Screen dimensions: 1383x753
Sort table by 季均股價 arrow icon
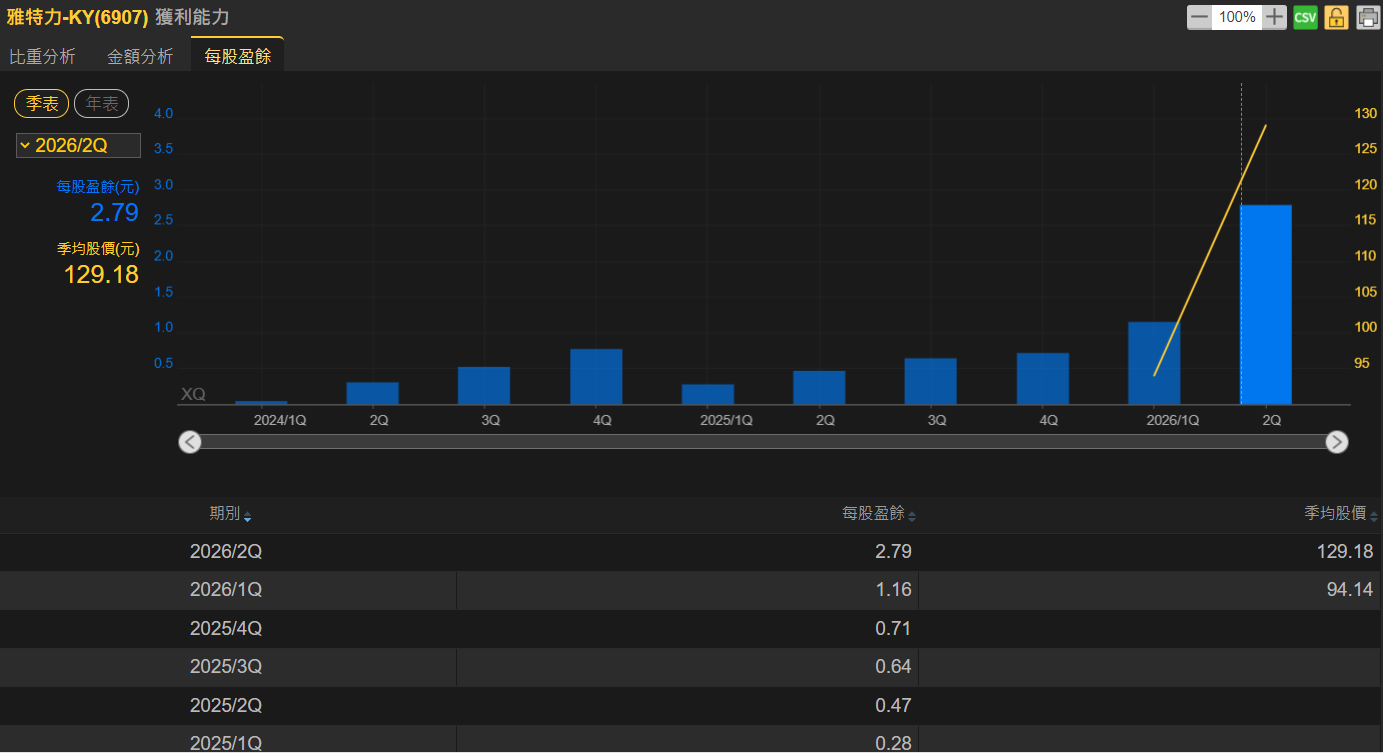(x=1374, y=516)
